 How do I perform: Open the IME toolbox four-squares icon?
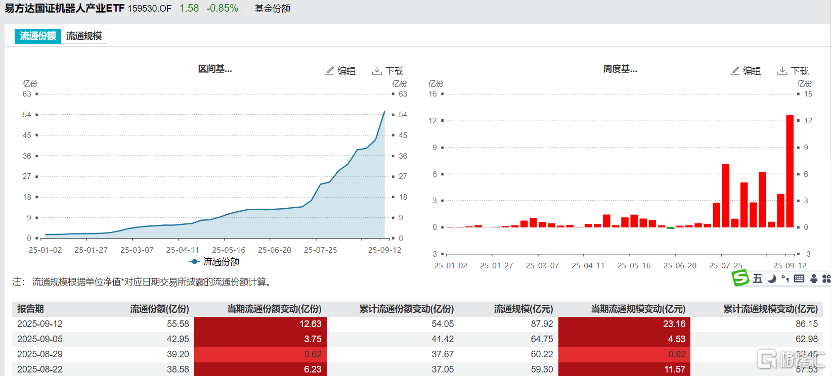click(826, 278)
